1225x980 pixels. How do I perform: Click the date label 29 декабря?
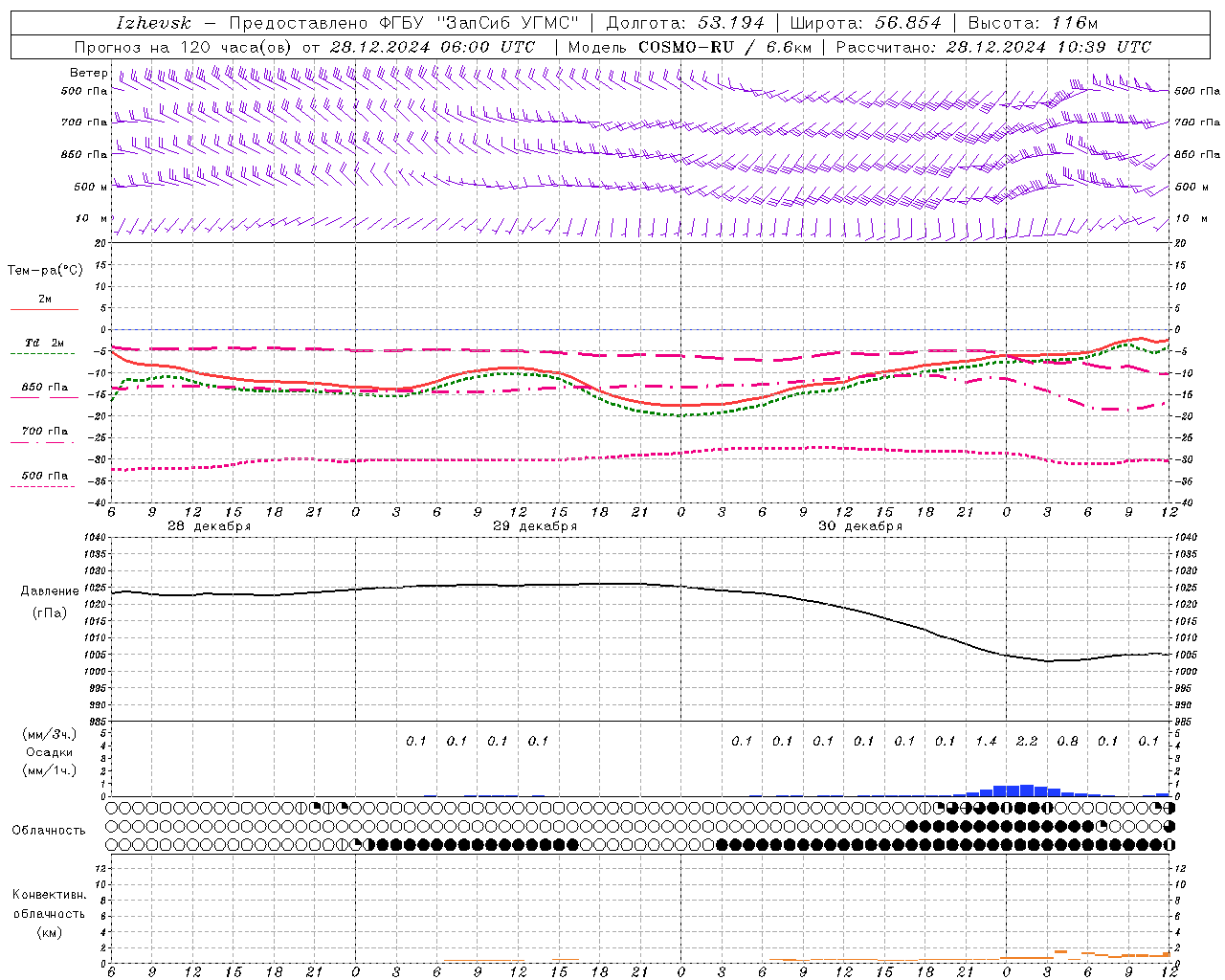click(x=535, y=526)
